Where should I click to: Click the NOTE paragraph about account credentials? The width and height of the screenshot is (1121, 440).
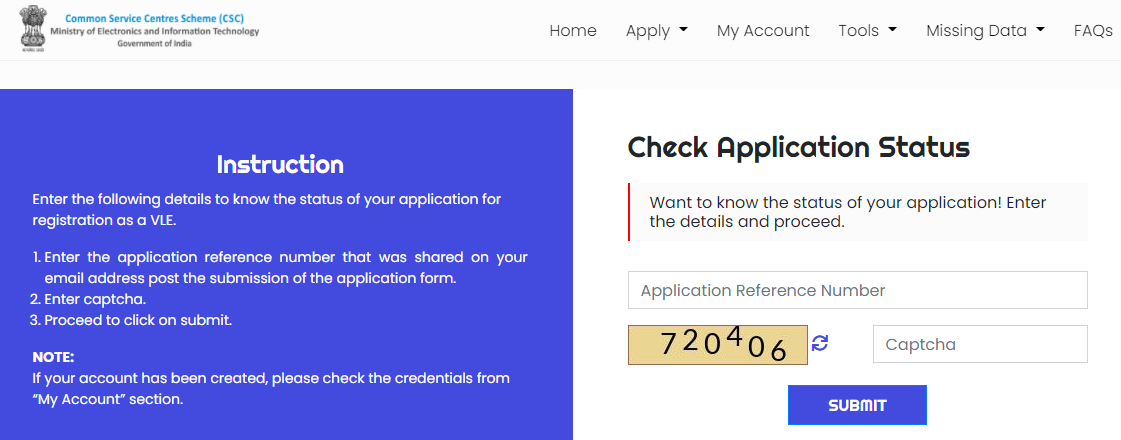coord(271,388)
